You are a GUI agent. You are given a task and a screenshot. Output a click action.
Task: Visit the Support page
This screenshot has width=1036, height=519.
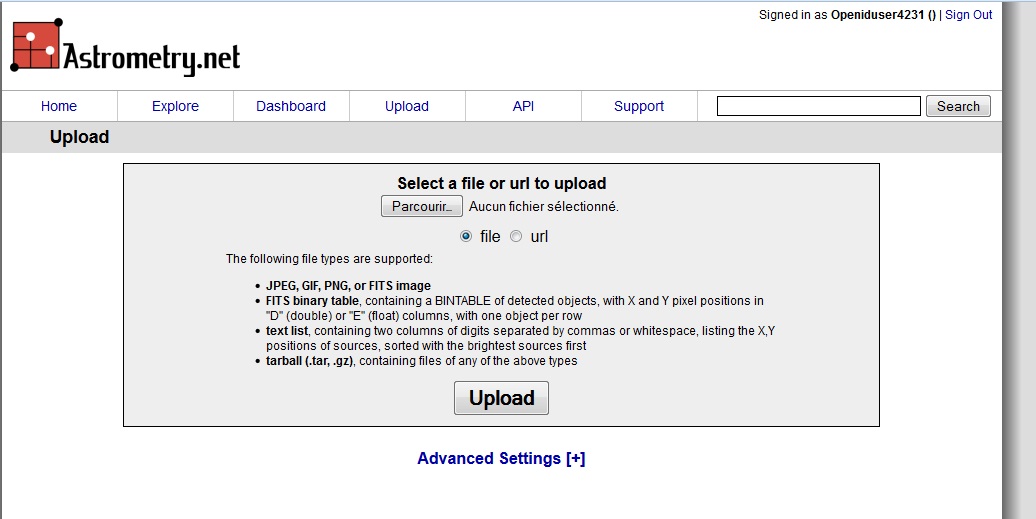pyautogui.click(x=639, y=106)
